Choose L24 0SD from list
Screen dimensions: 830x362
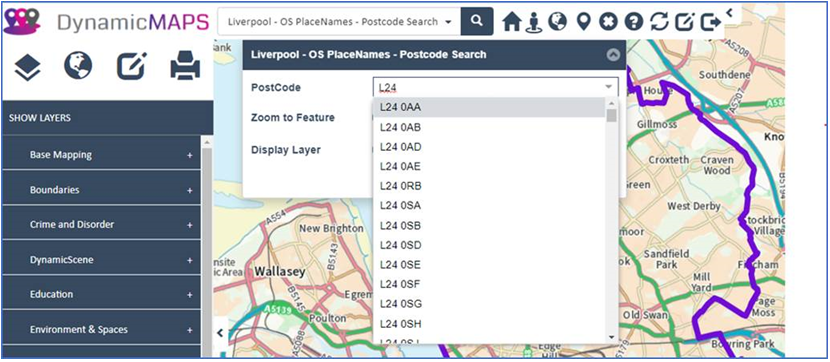click(490, 245)
